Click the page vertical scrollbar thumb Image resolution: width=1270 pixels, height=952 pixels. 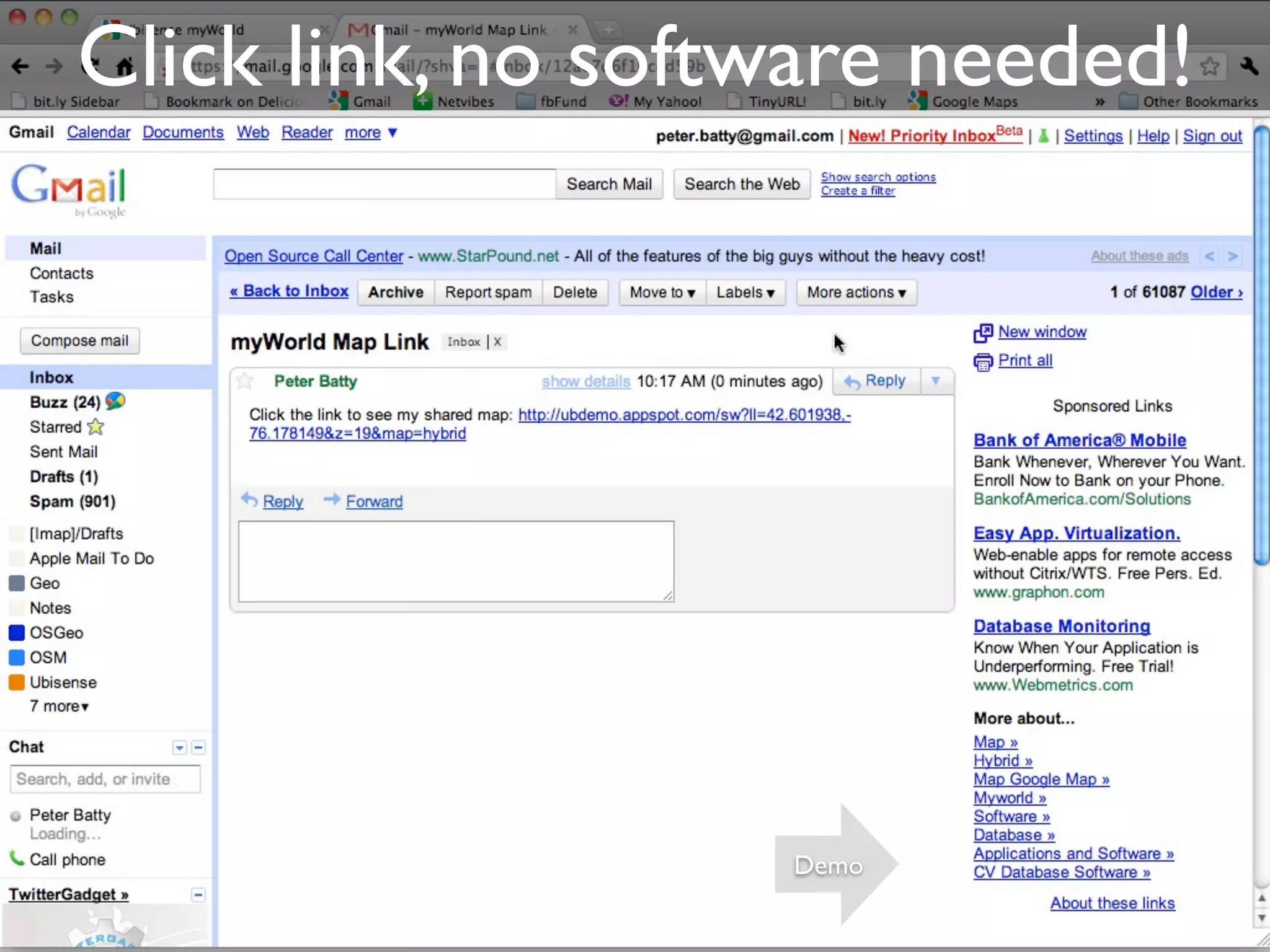1261,345
